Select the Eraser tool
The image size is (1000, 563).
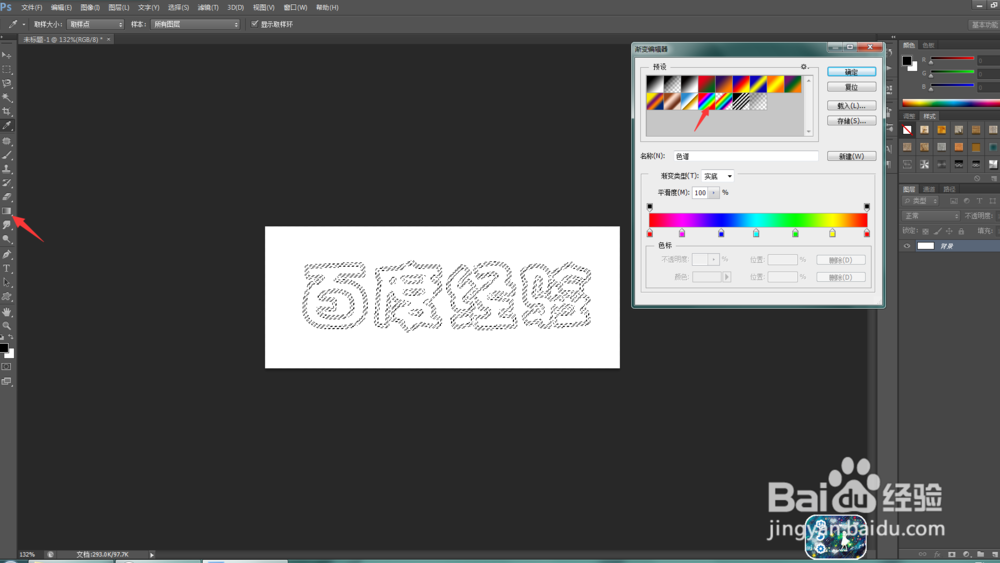[x=7, y=197]
